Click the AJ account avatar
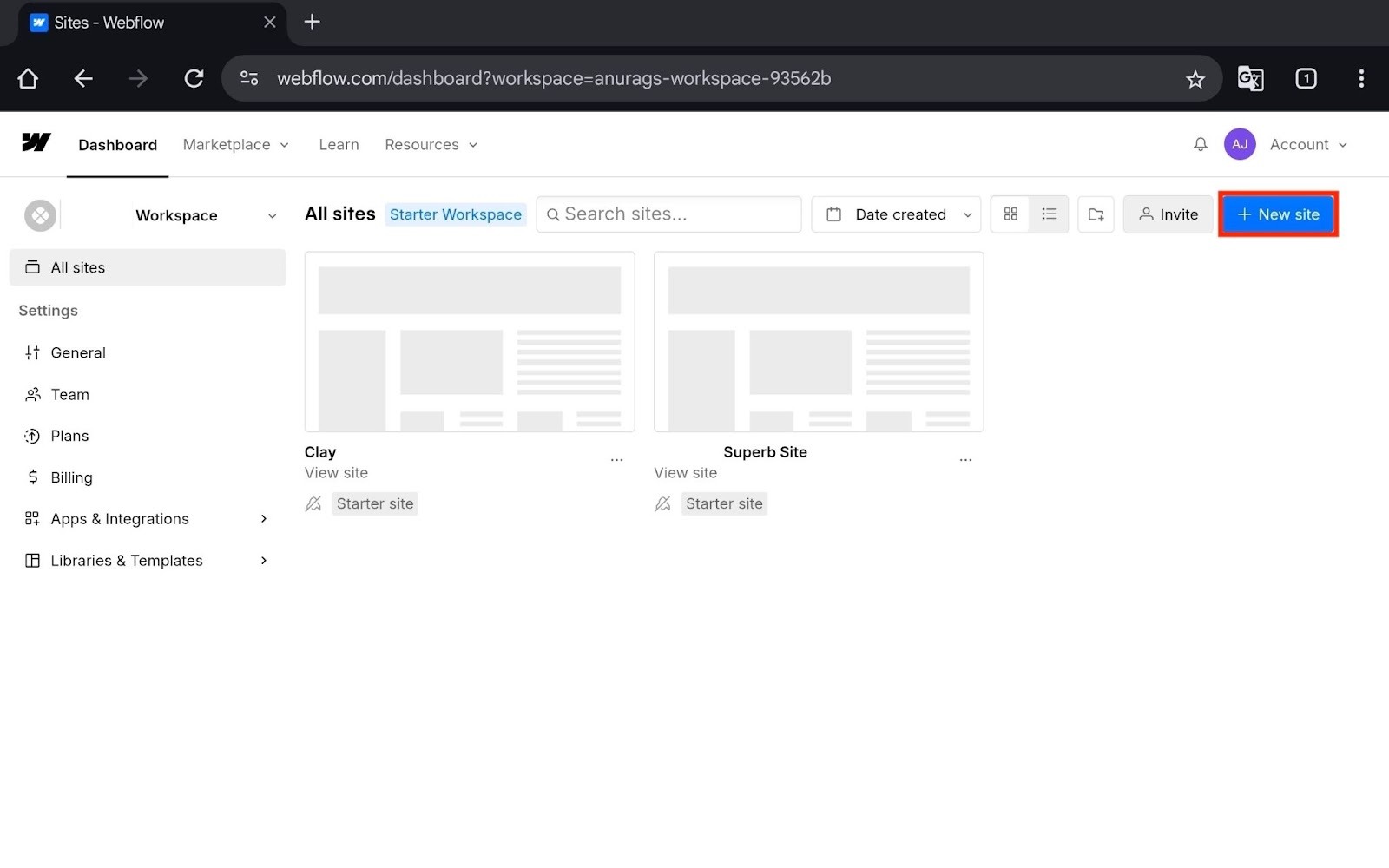Viewport: 1389px width, 868px height. [1240, 144]
